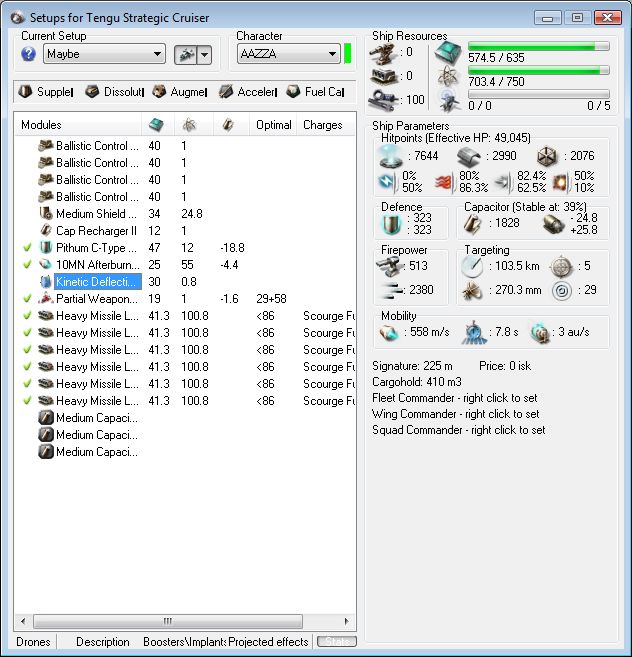Click the Charges column header
Screen dimensions: 632x657
tap(326, 125)
